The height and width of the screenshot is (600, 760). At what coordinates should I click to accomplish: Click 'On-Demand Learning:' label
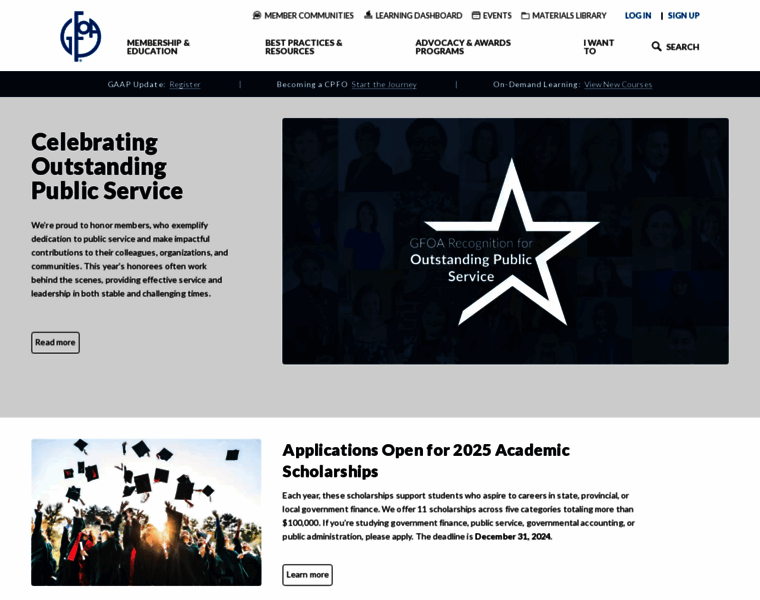point(537,84)
